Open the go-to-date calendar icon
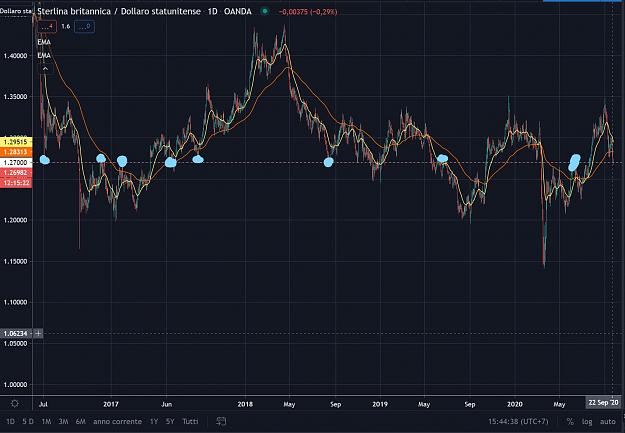This screenshot has height=433, width=625. click(221, 421)
